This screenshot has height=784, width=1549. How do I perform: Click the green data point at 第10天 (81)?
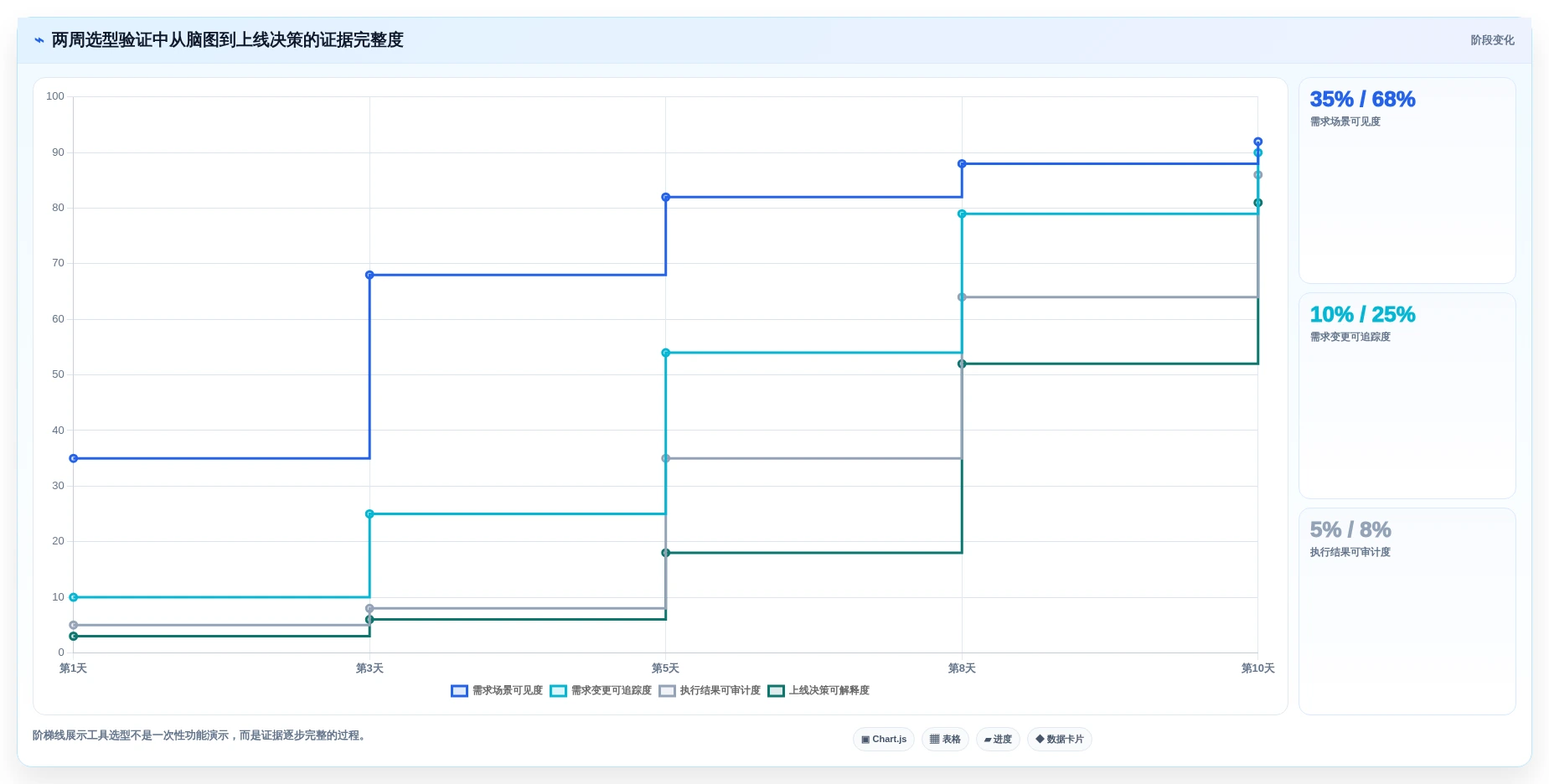click(1257, 203)
